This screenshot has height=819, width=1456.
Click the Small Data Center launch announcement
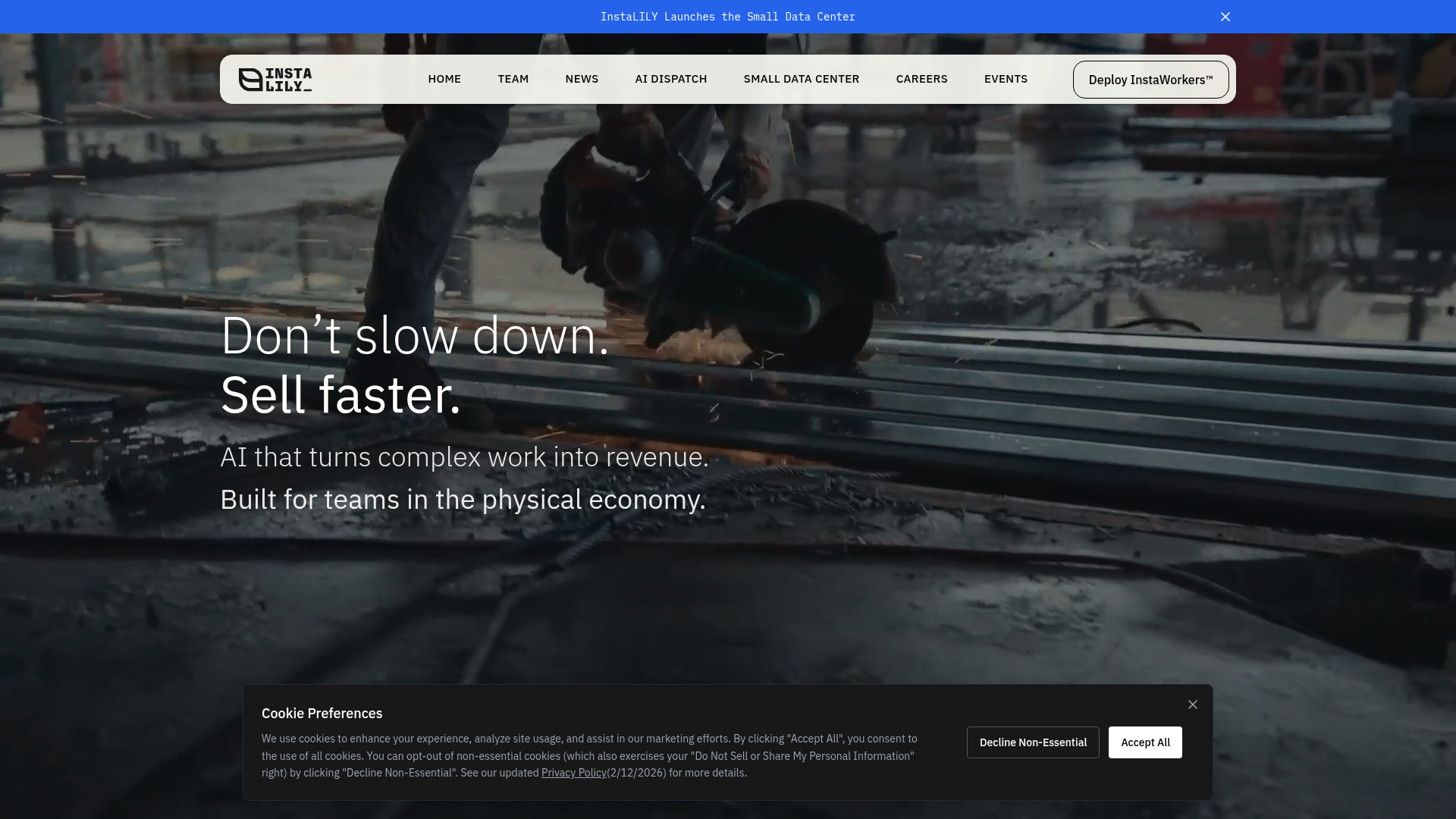click(x=728, y=17)
